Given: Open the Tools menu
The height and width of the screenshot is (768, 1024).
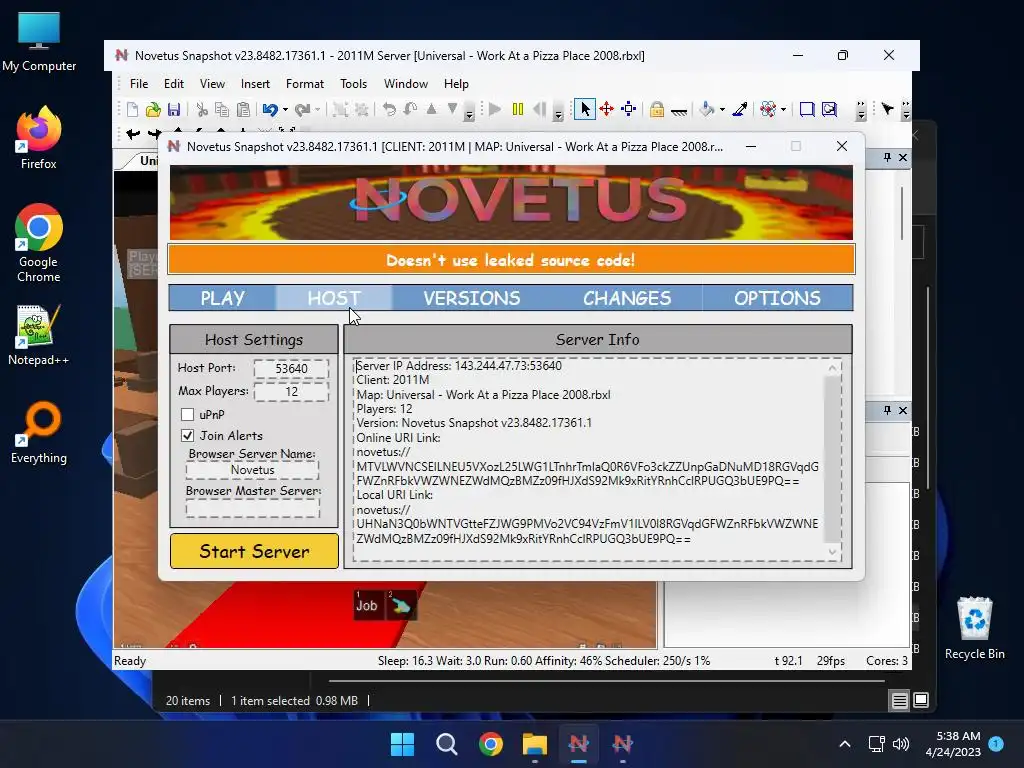Looking at the screenshot, I should click(x=353, y=84).
